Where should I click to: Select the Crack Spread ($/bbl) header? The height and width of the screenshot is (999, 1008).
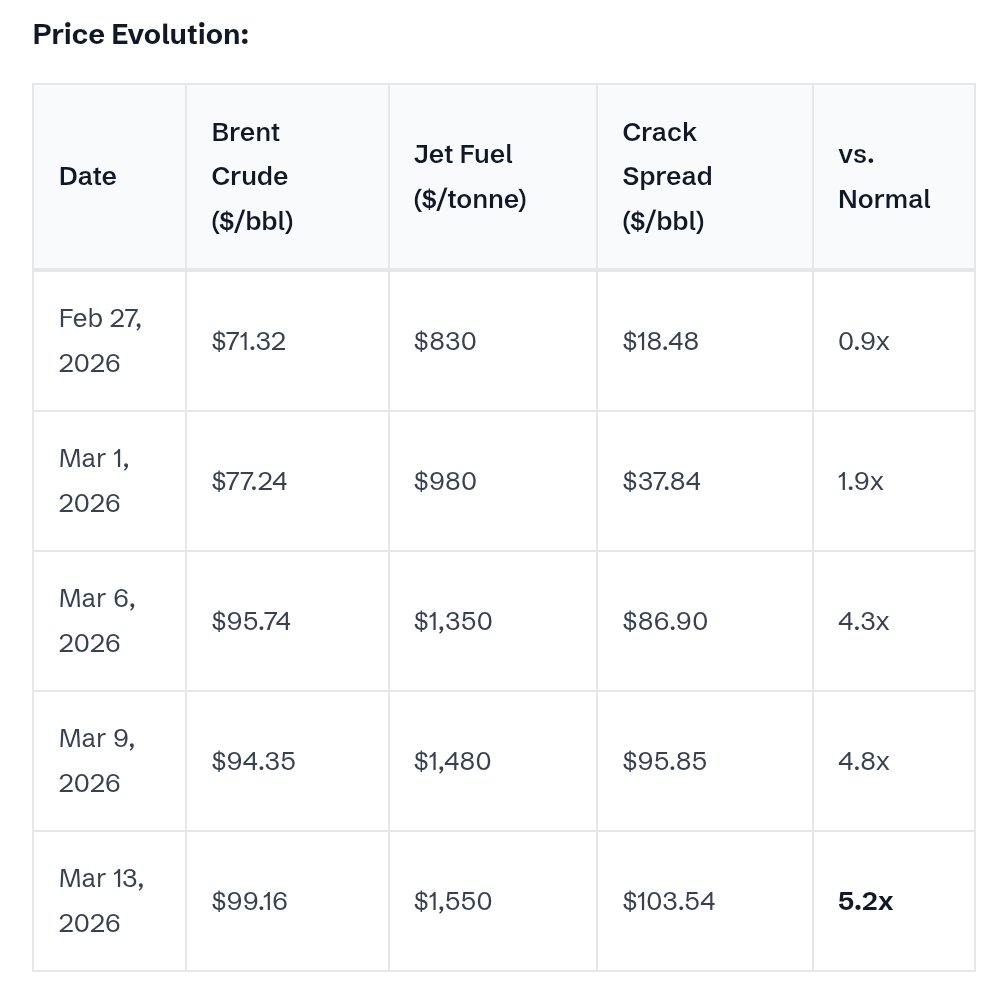click(667, 176)
